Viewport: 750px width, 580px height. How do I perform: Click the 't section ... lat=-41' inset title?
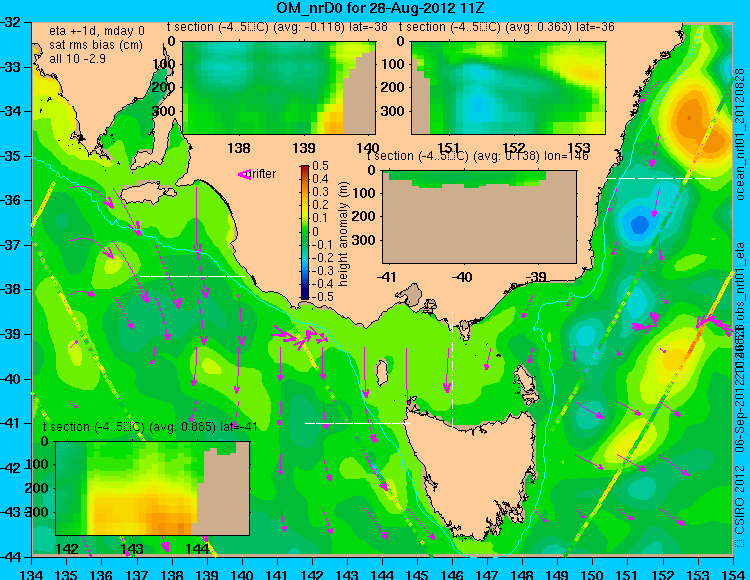click(x=150, y=427)
